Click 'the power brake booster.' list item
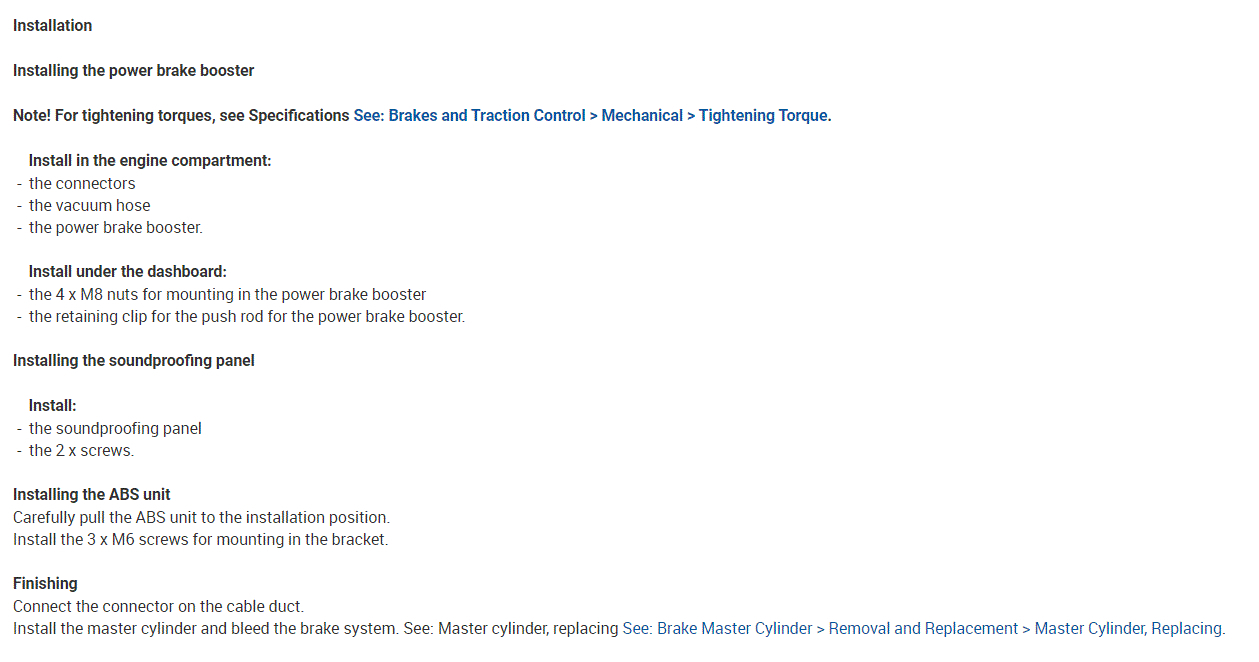This screenshot has width=1259, height=662. (x=115, y=228)
